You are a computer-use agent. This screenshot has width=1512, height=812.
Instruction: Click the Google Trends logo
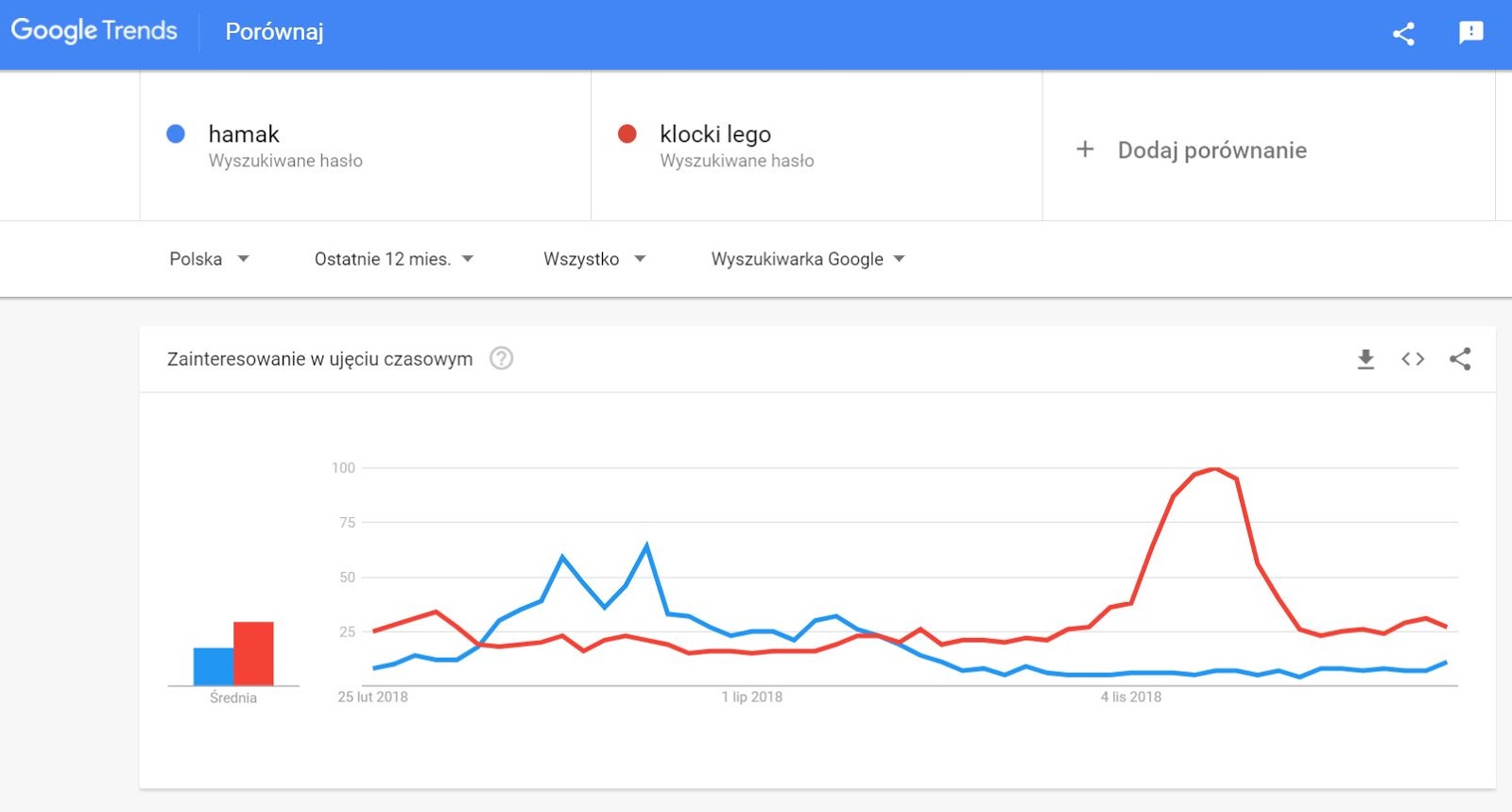click(94, 31)
